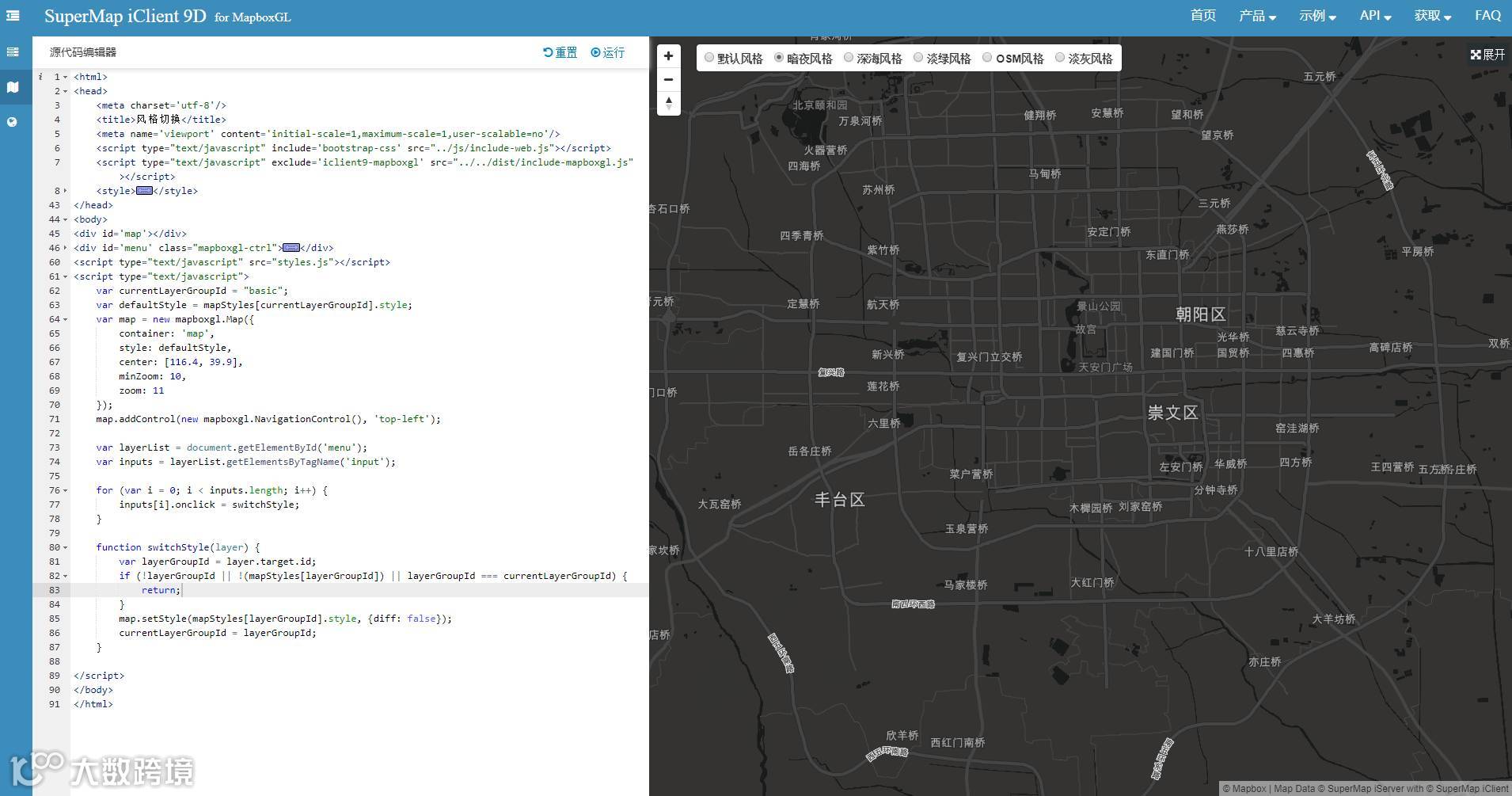Click the 西红门南桥 label on the map
The image size is (1512, 796).
958,743
